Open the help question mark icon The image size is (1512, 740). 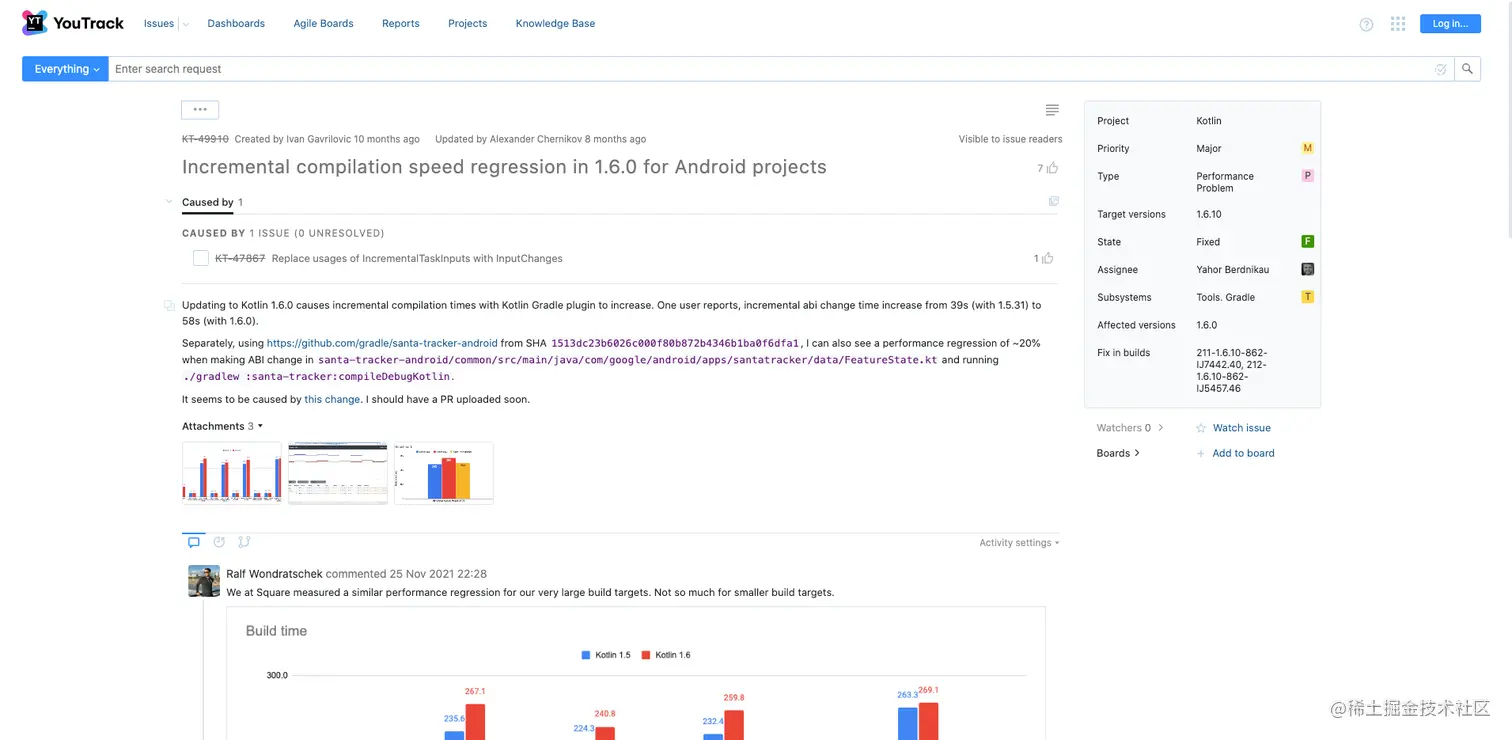click(1366, 24)
